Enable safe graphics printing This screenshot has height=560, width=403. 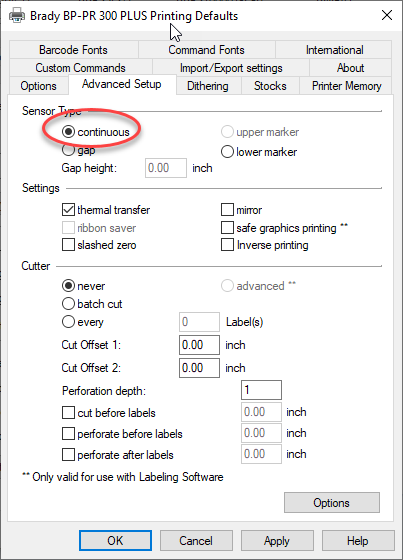[284, 228]
